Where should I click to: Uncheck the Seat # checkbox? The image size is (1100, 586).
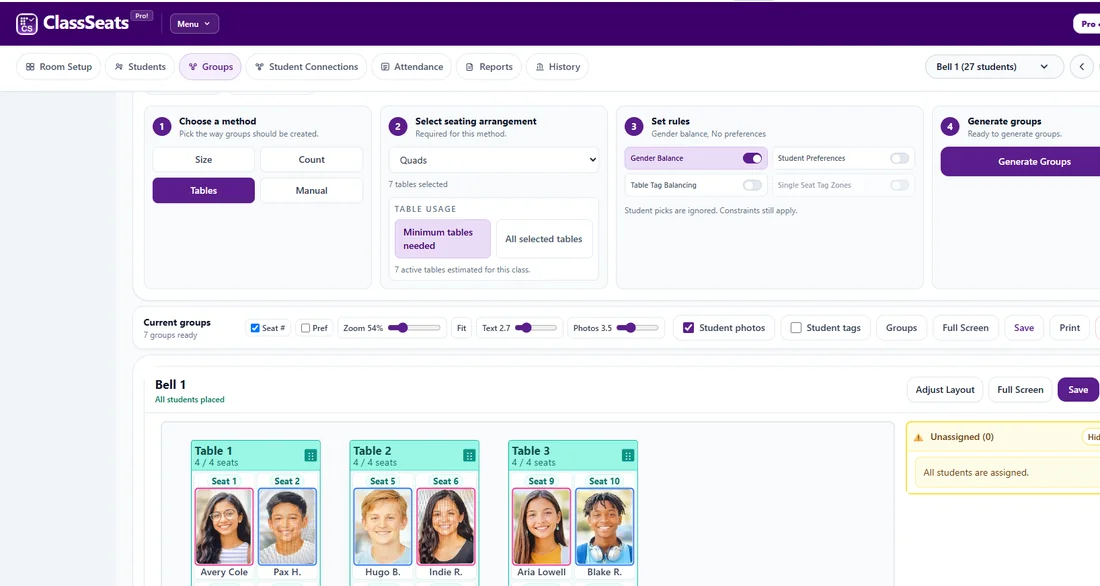tap(255, 328)
